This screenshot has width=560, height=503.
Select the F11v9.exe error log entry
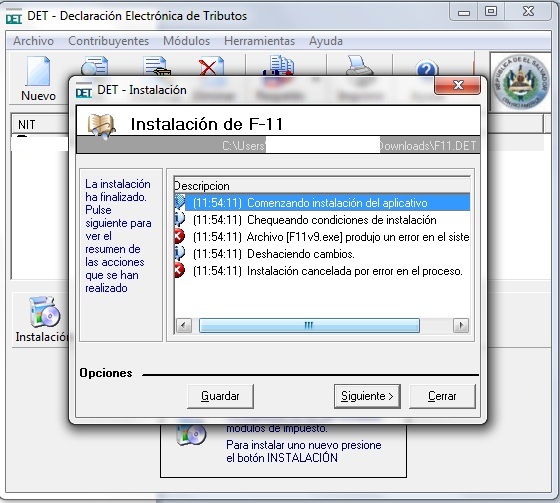point(322,236)
